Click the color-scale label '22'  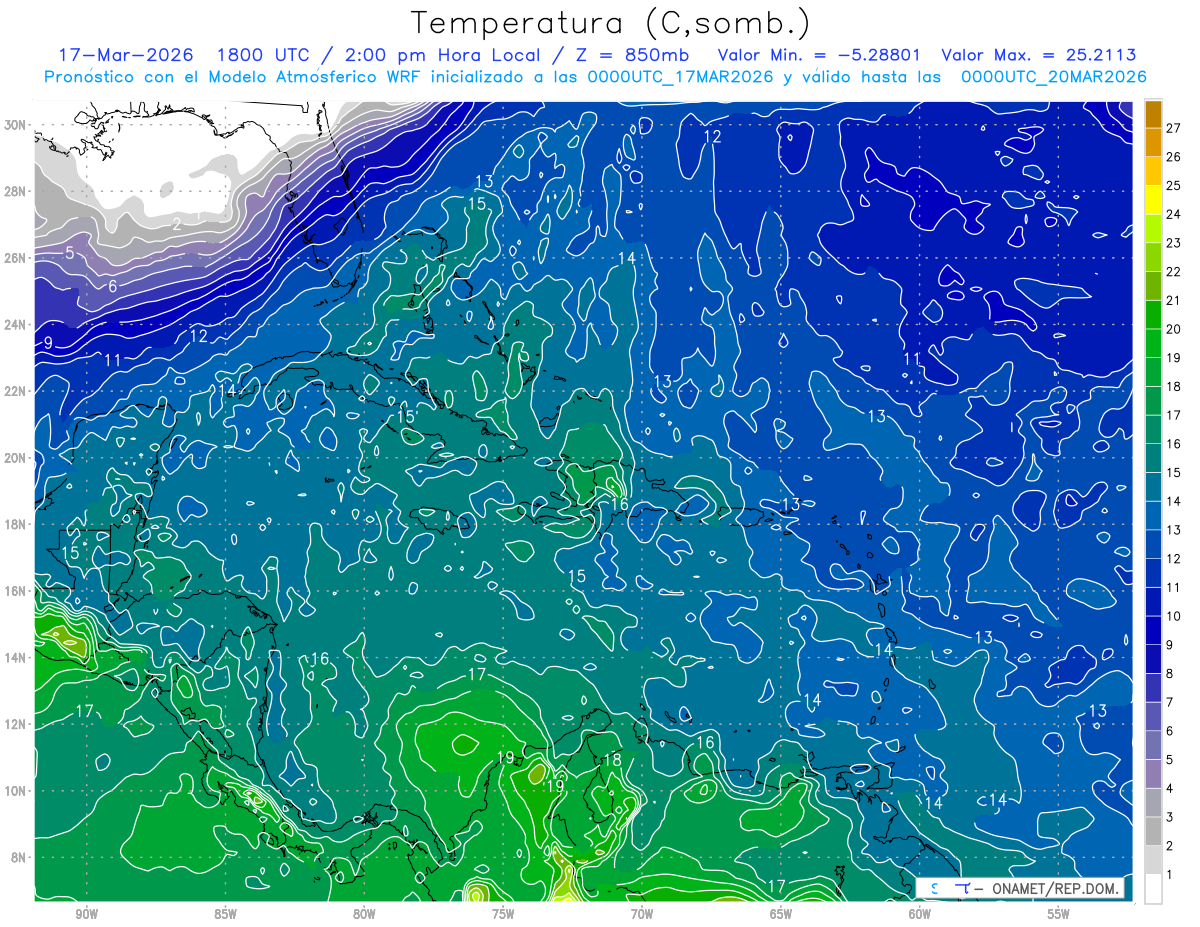tap(1174, 272)
